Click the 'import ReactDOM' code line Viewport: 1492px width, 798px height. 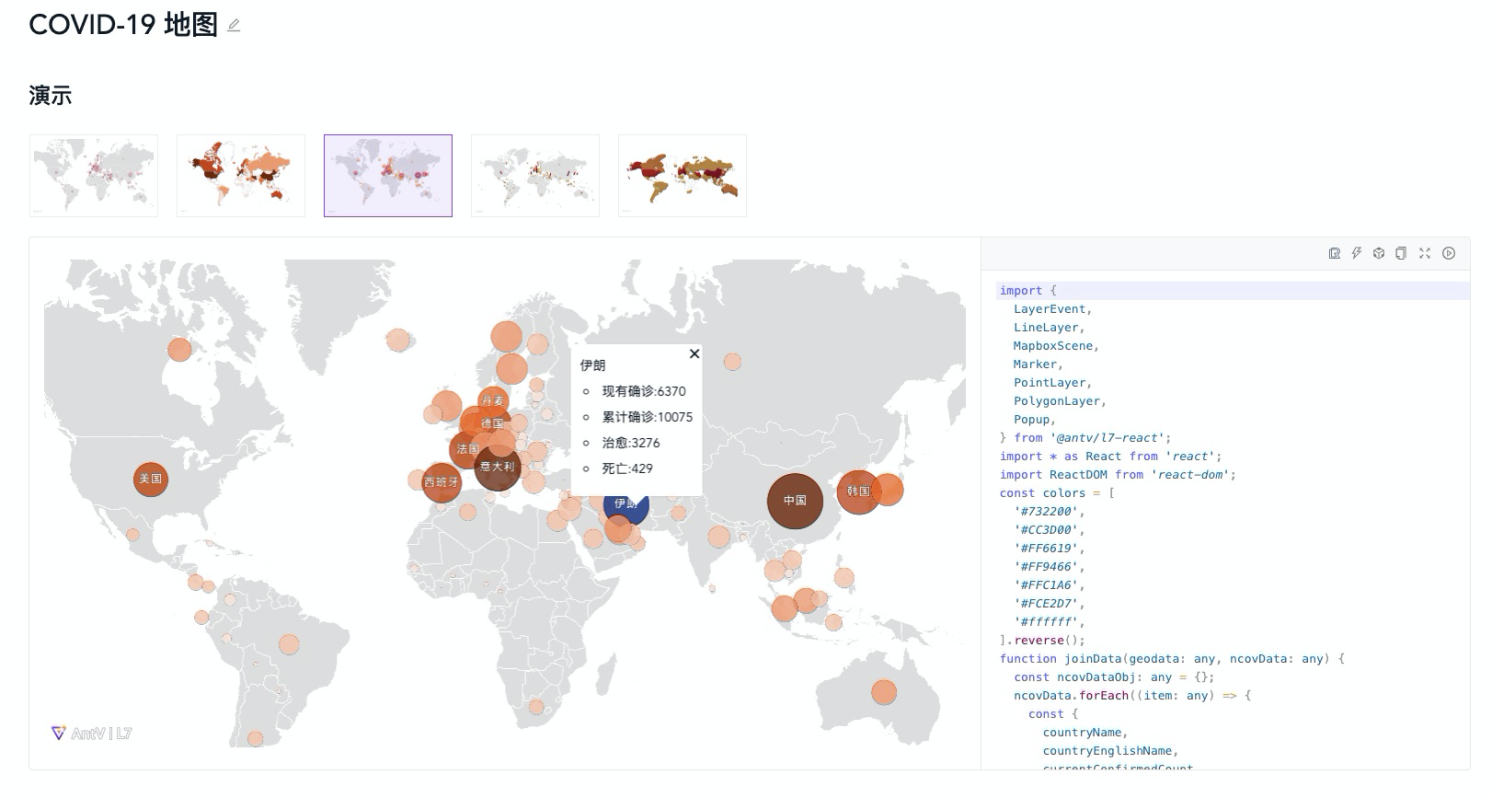pos(1118,475)
